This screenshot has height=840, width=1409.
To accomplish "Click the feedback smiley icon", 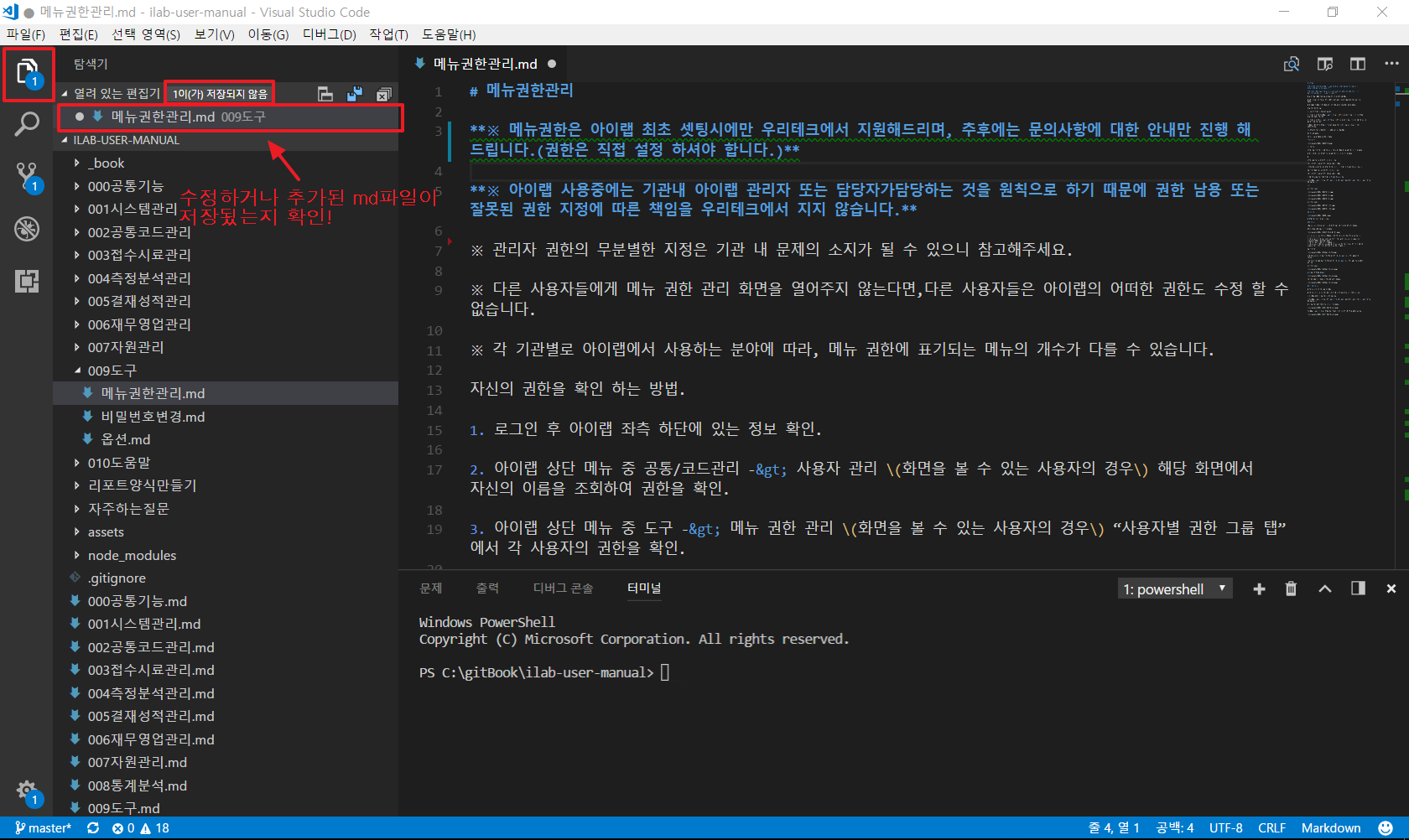I will pos(1386,828).
